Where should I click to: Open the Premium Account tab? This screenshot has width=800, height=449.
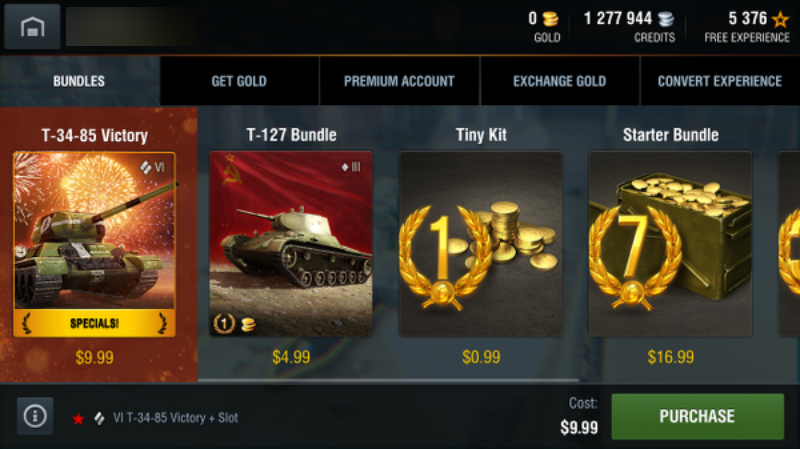[x=399, y=81]
